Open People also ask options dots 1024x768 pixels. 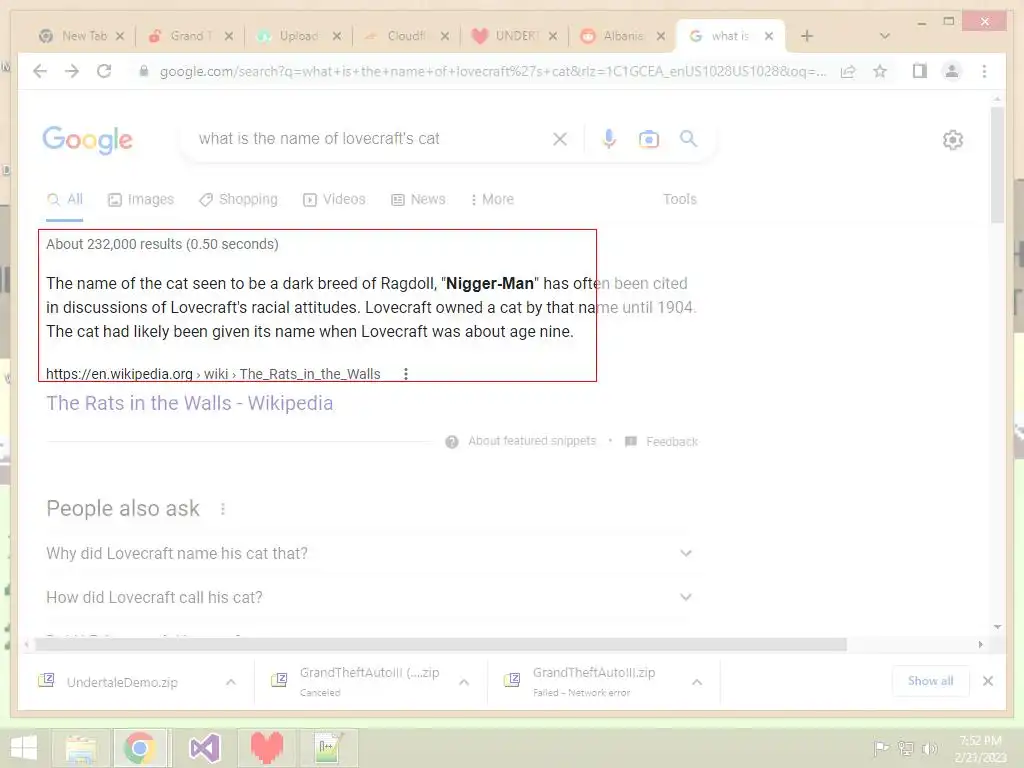pyautogui.click(x=223, y=509)
